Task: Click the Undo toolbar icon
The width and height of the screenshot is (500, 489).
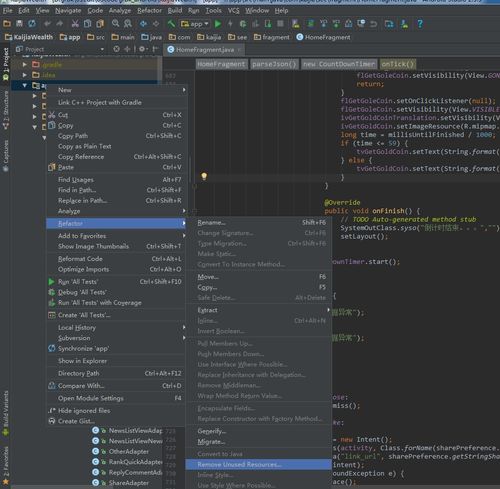Action: pyautogui.click(x=47, y=24)
